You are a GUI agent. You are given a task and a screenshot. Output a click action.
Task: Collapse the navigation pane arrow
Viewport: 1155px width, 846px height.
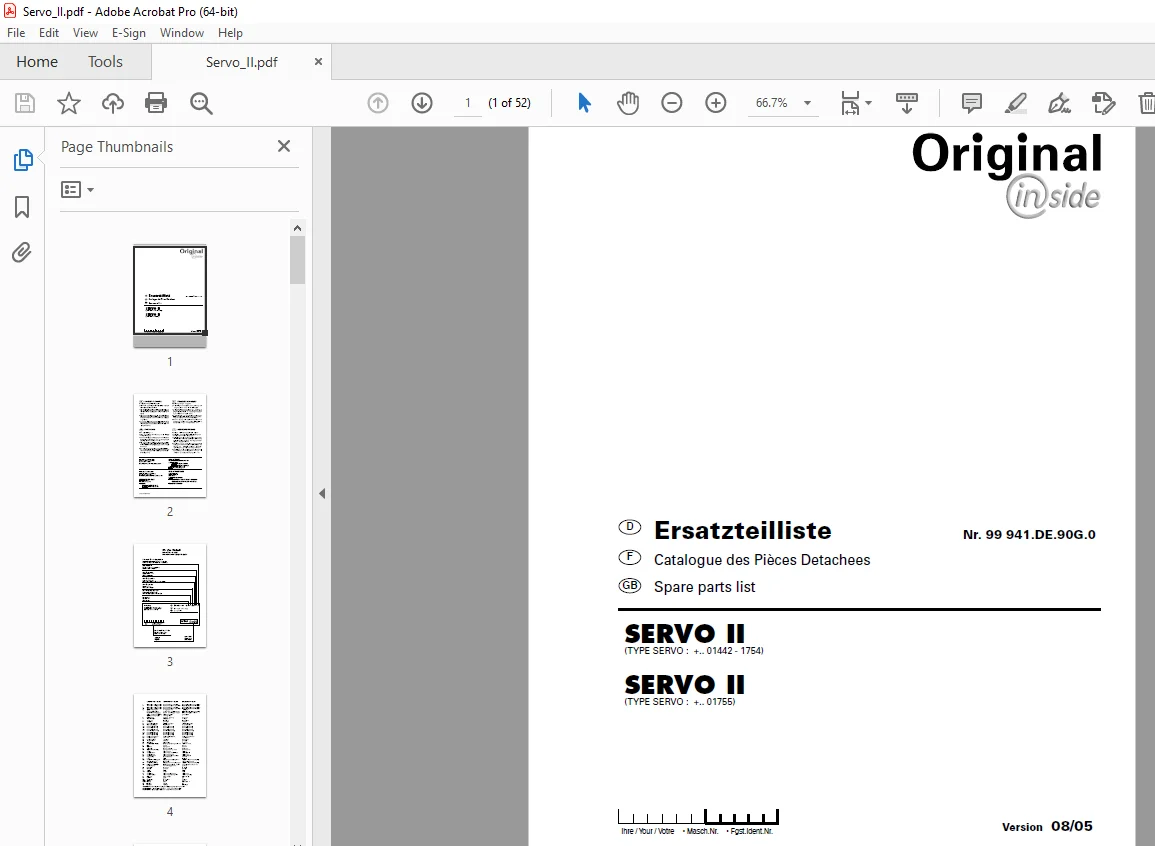[322, 493]
